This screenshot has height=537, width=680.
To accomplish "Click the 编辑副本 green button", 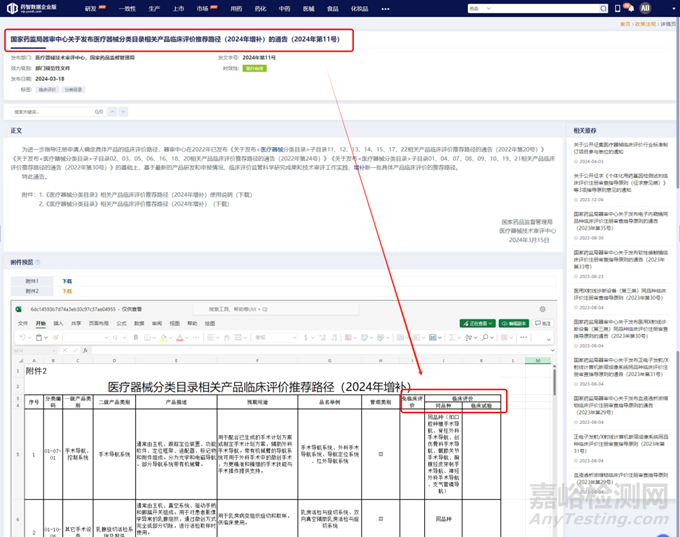I will [514, 323].
